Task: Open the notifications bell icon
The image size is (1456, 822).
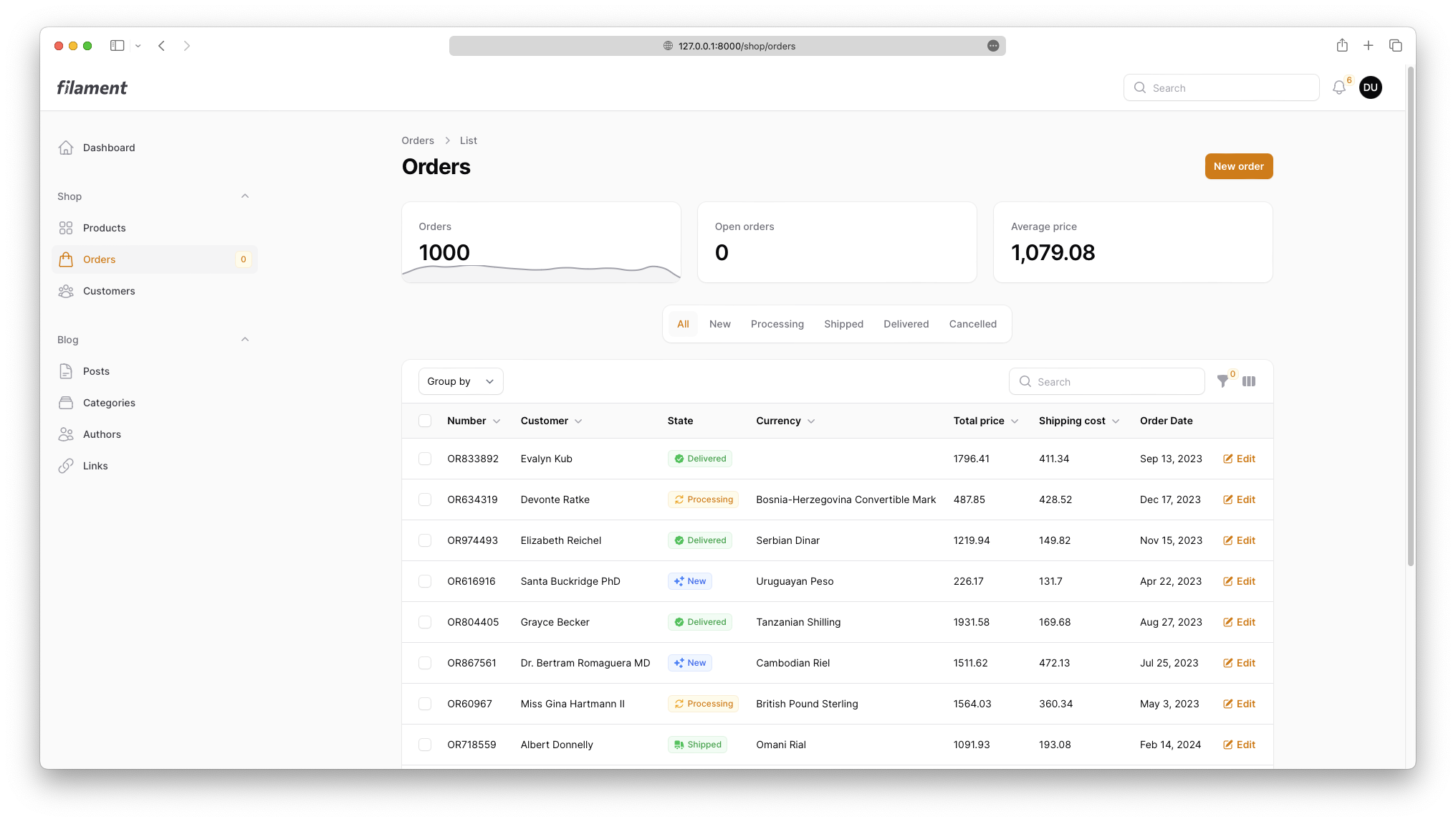Action: (1338, 87)
